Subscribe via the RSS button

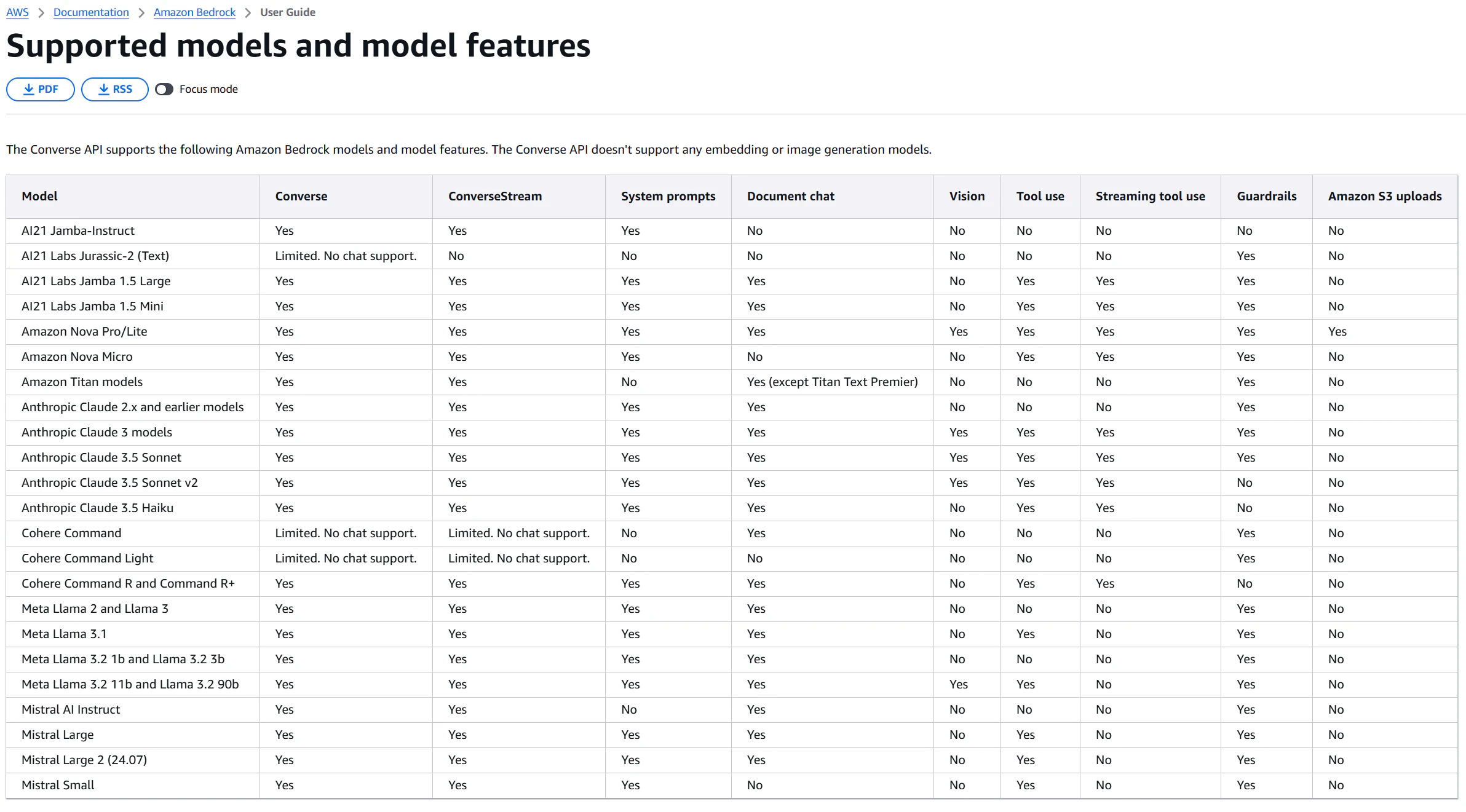point(115,89)
